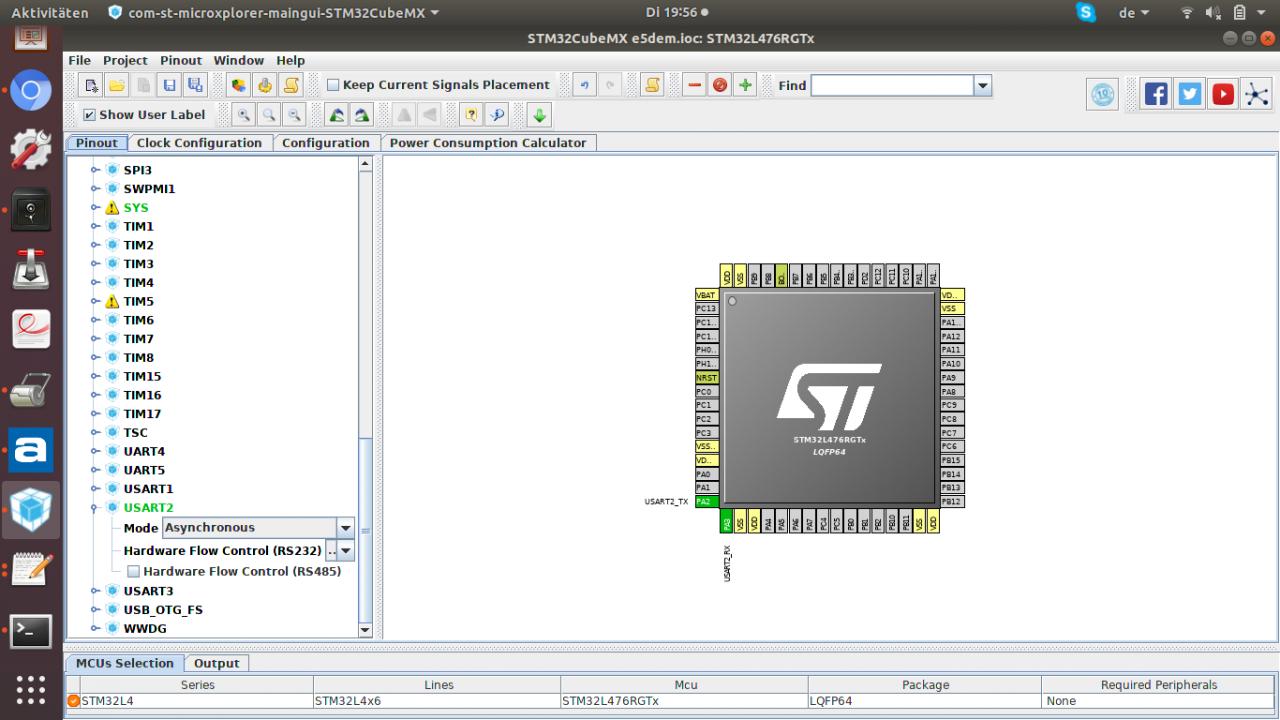Open the ST Community network icon

[x=1257, y=94]
